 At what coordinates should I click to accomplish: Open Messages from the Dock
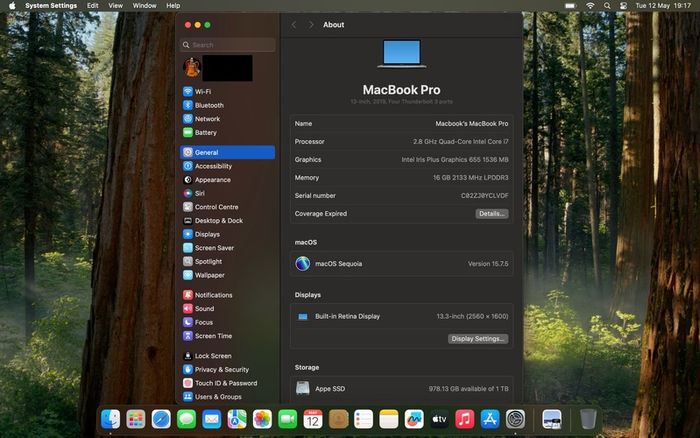pos(186,419)
